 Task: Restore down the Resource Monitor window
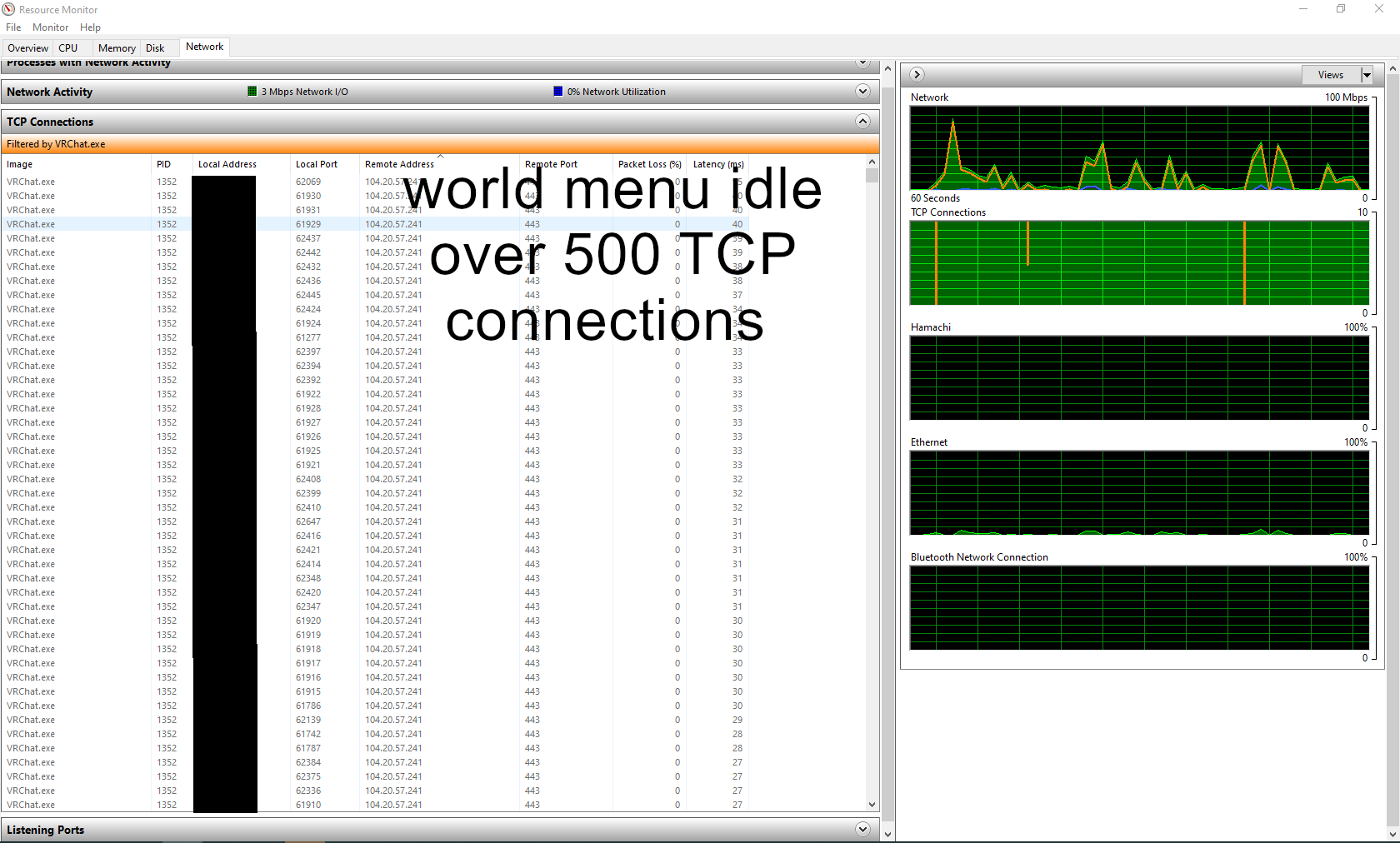pos(1341,9)
